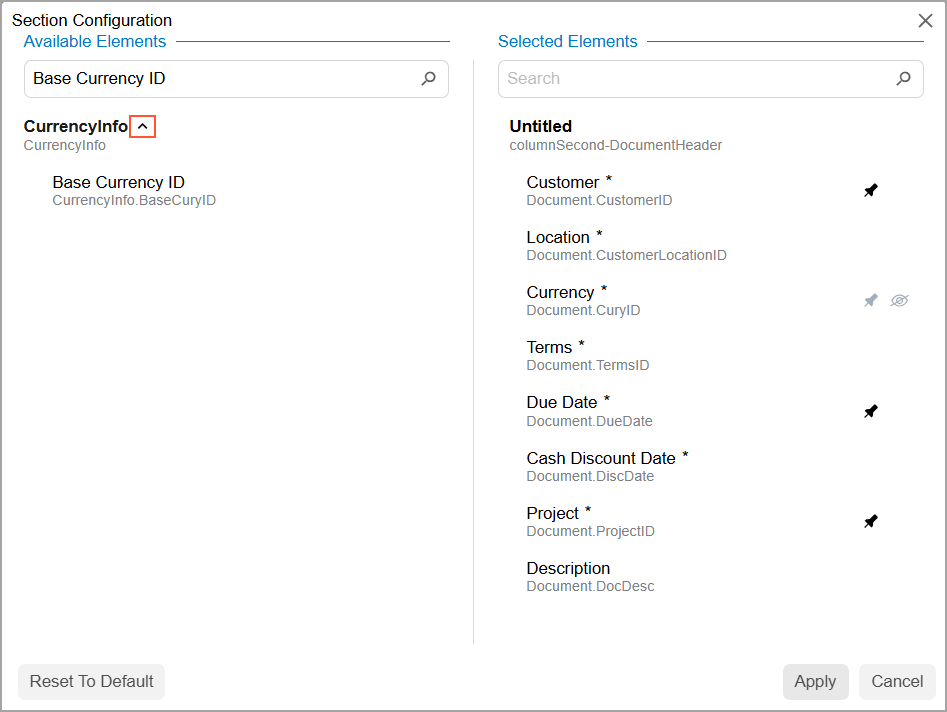Close the Section Configuration dialog

(925, 20)
